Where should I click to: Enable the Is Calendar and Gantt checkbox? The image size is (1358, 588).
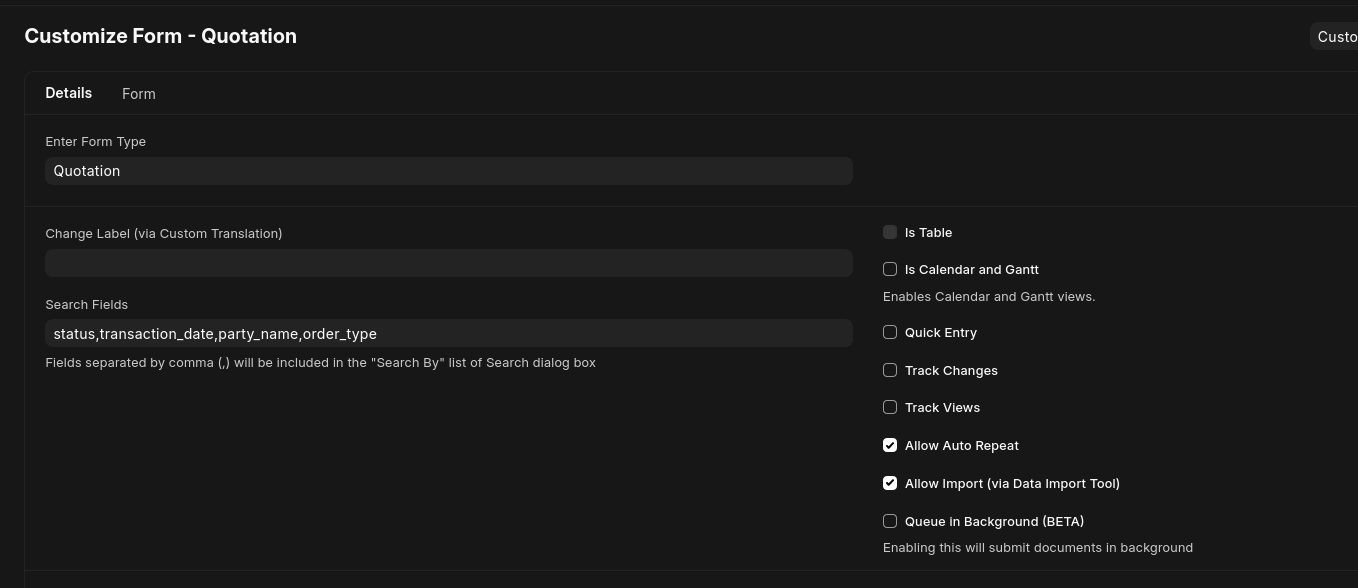[x=890, y=269]
